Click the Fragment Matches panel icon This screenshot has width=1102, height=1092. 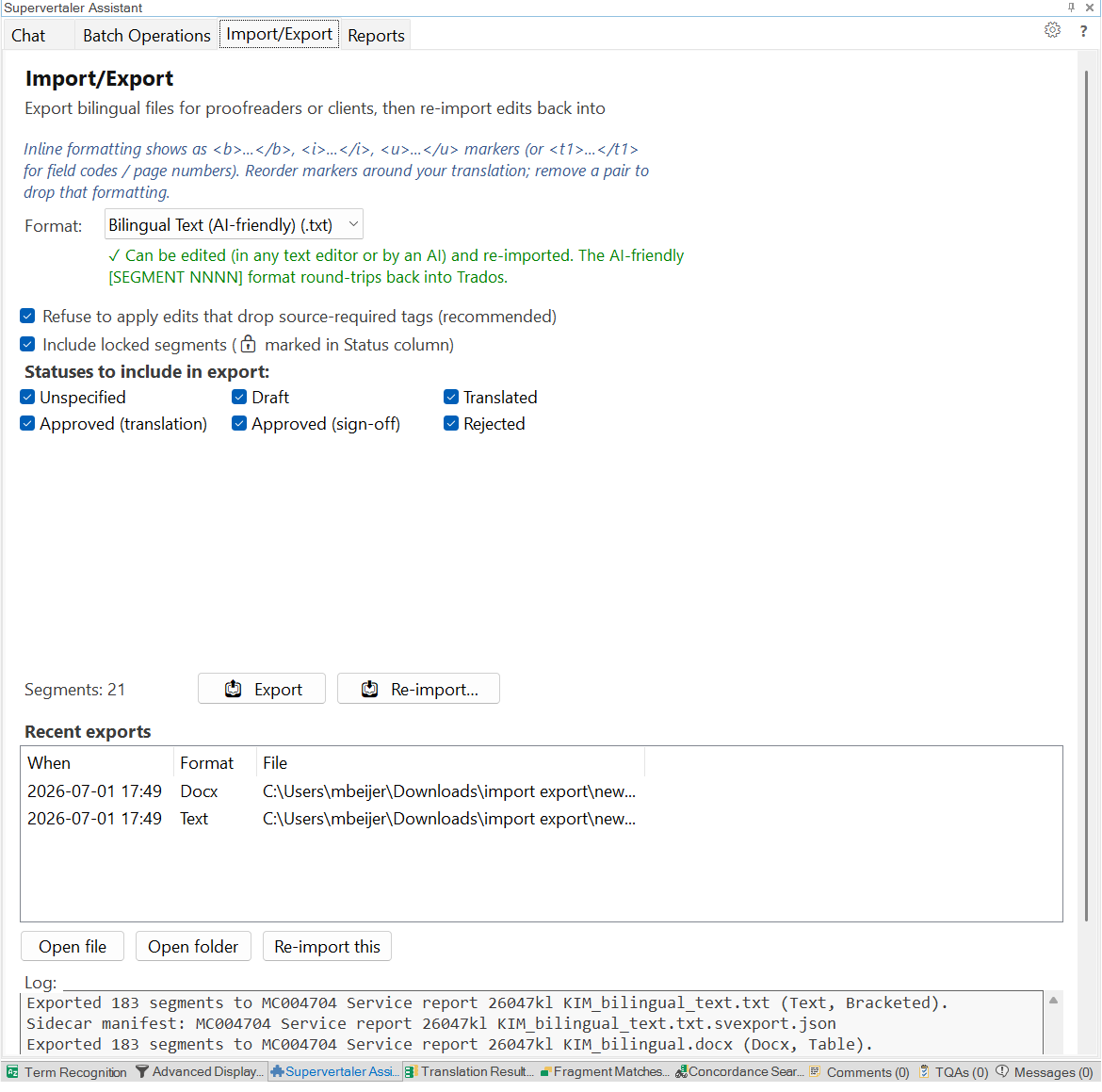point(545,1072)
